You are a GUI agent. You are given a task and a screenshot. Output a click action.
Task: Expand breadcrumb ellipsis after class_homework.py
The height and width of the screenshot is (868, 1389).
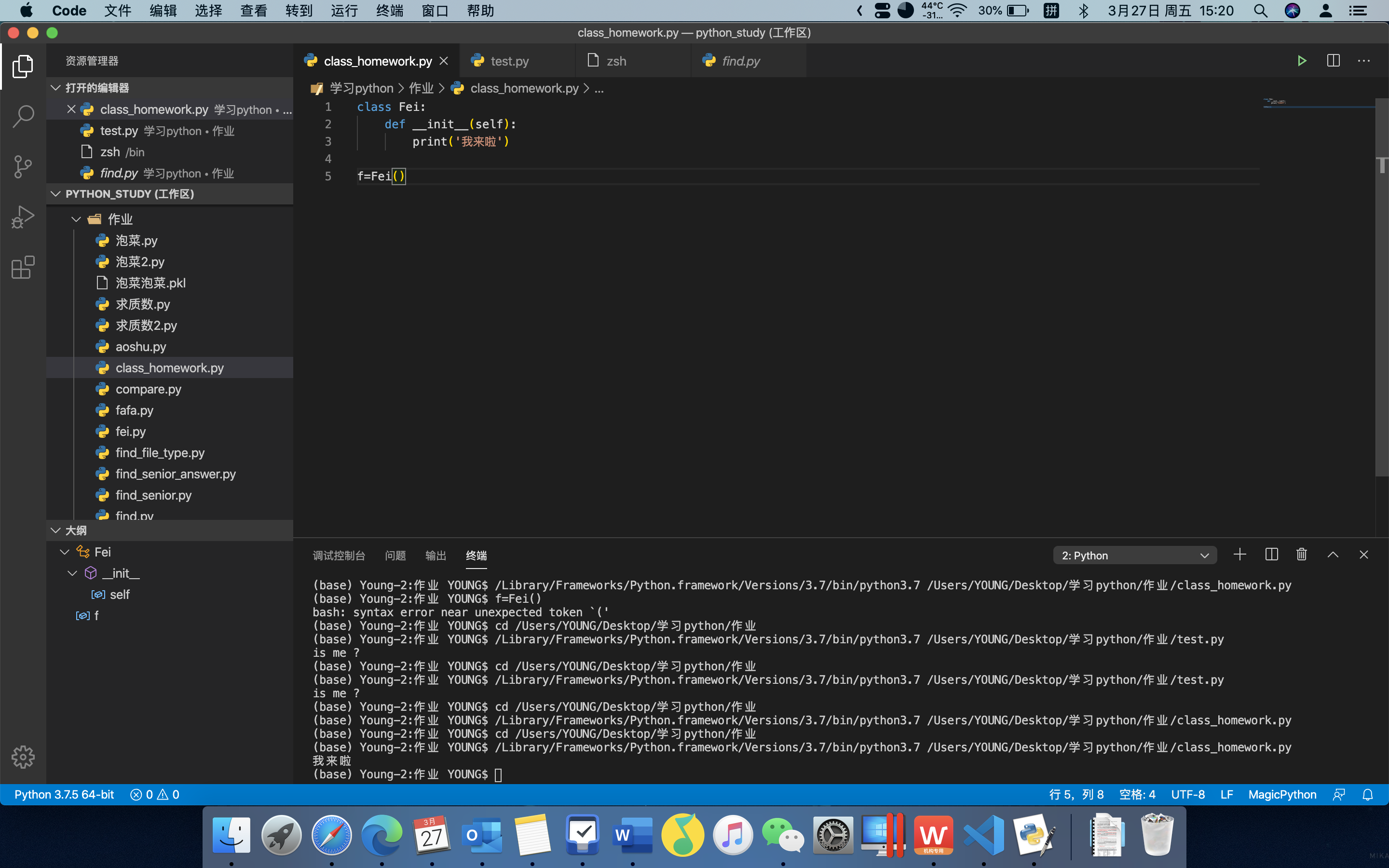(599, 88)
